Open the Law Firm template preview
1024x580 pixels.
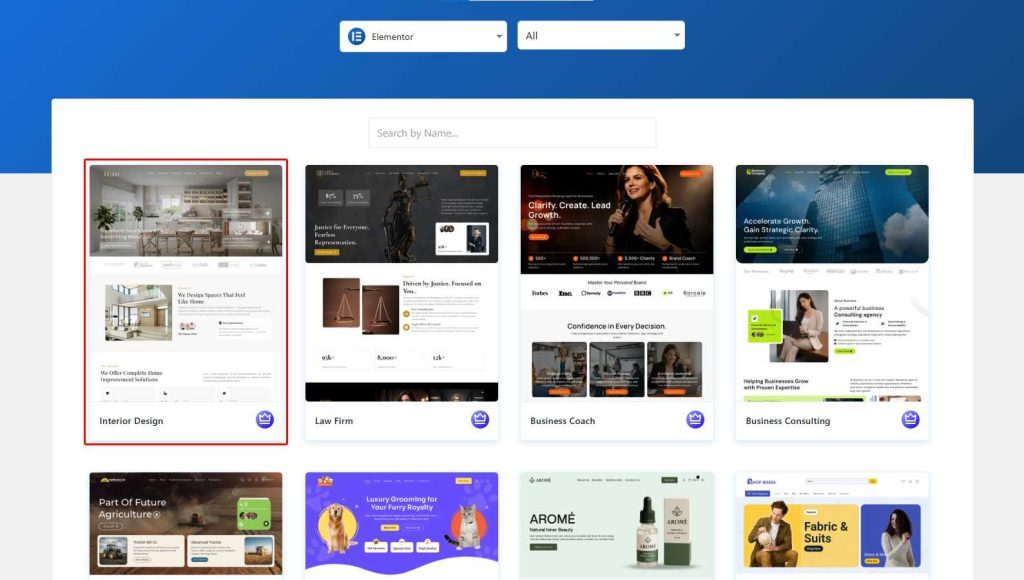(x=401, y=283)
